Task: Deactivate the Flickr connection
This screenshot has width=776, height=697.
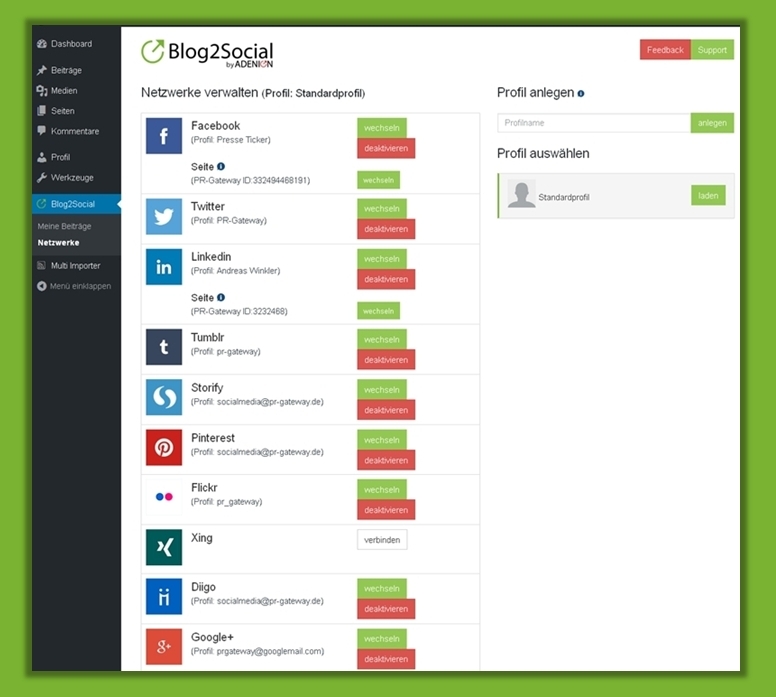Action: pyautogui.click(x=386, y=510)
